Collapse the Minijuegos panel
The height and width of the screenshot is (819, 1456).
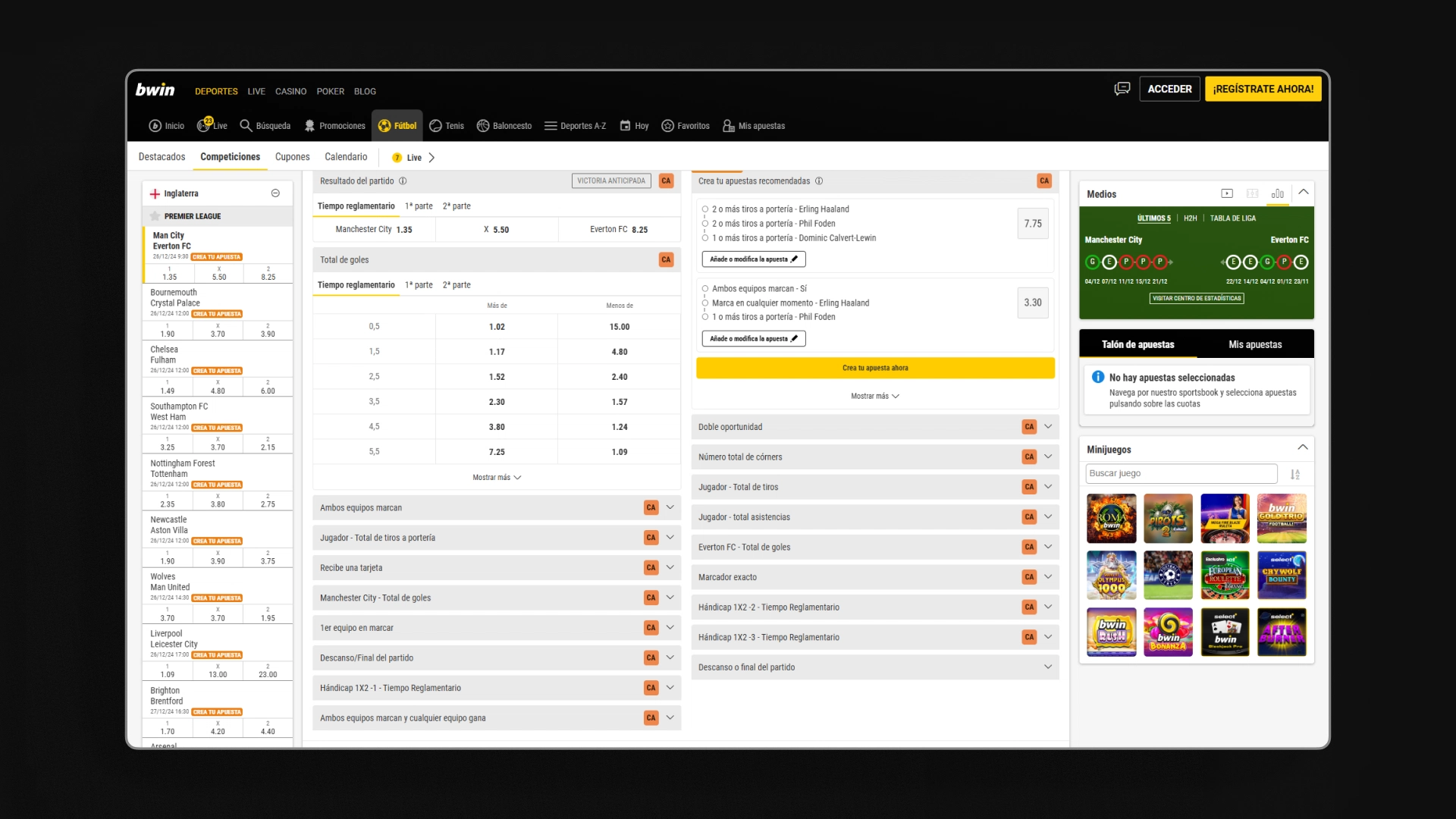coord(1303,447)
